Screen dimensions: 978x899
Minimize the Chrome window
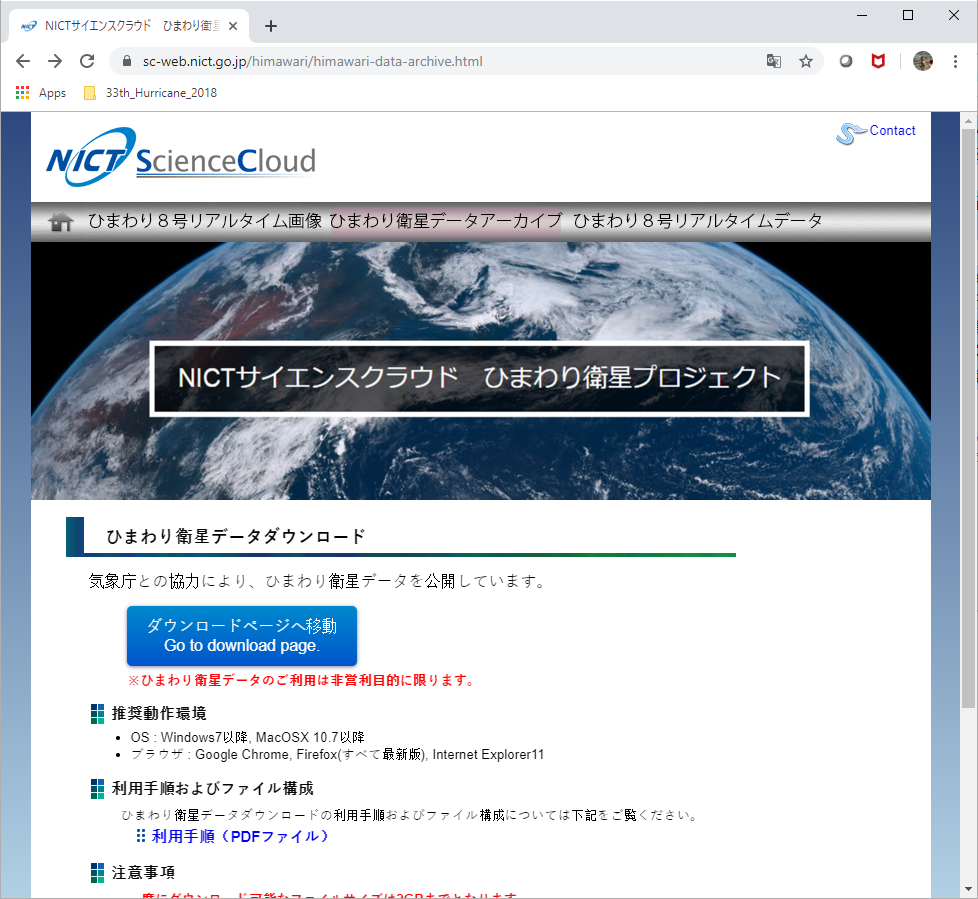tap(862, 15)
